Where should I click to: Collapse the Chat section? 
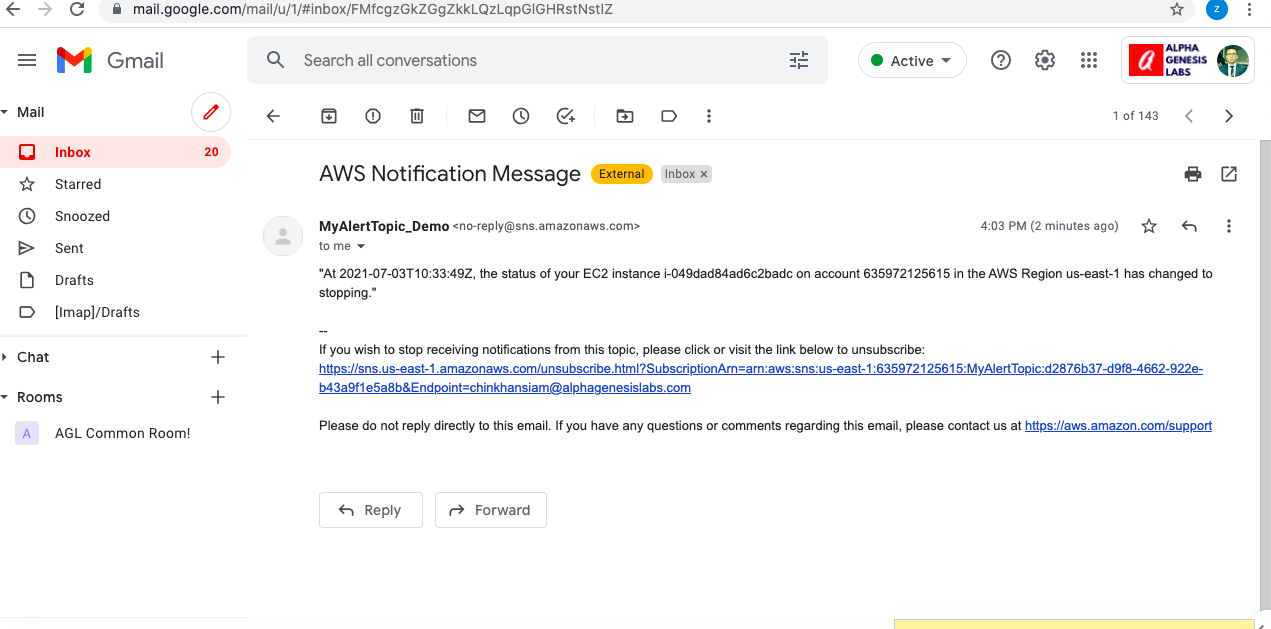(x=5, y=357)
